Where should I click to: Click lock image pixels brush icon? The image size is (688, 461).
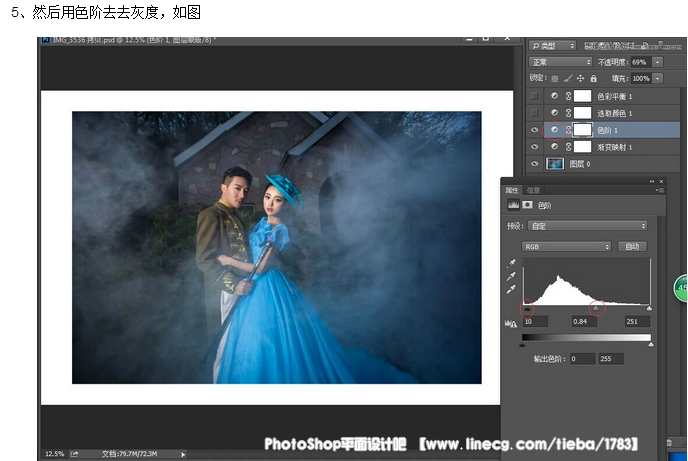568,79
